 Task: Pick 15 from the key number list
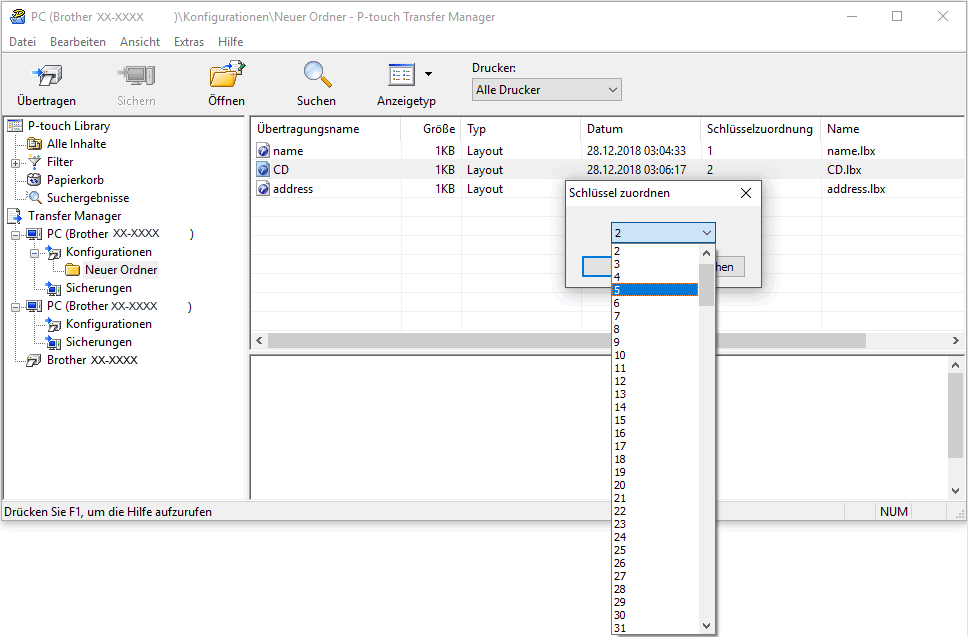(655, 420)
